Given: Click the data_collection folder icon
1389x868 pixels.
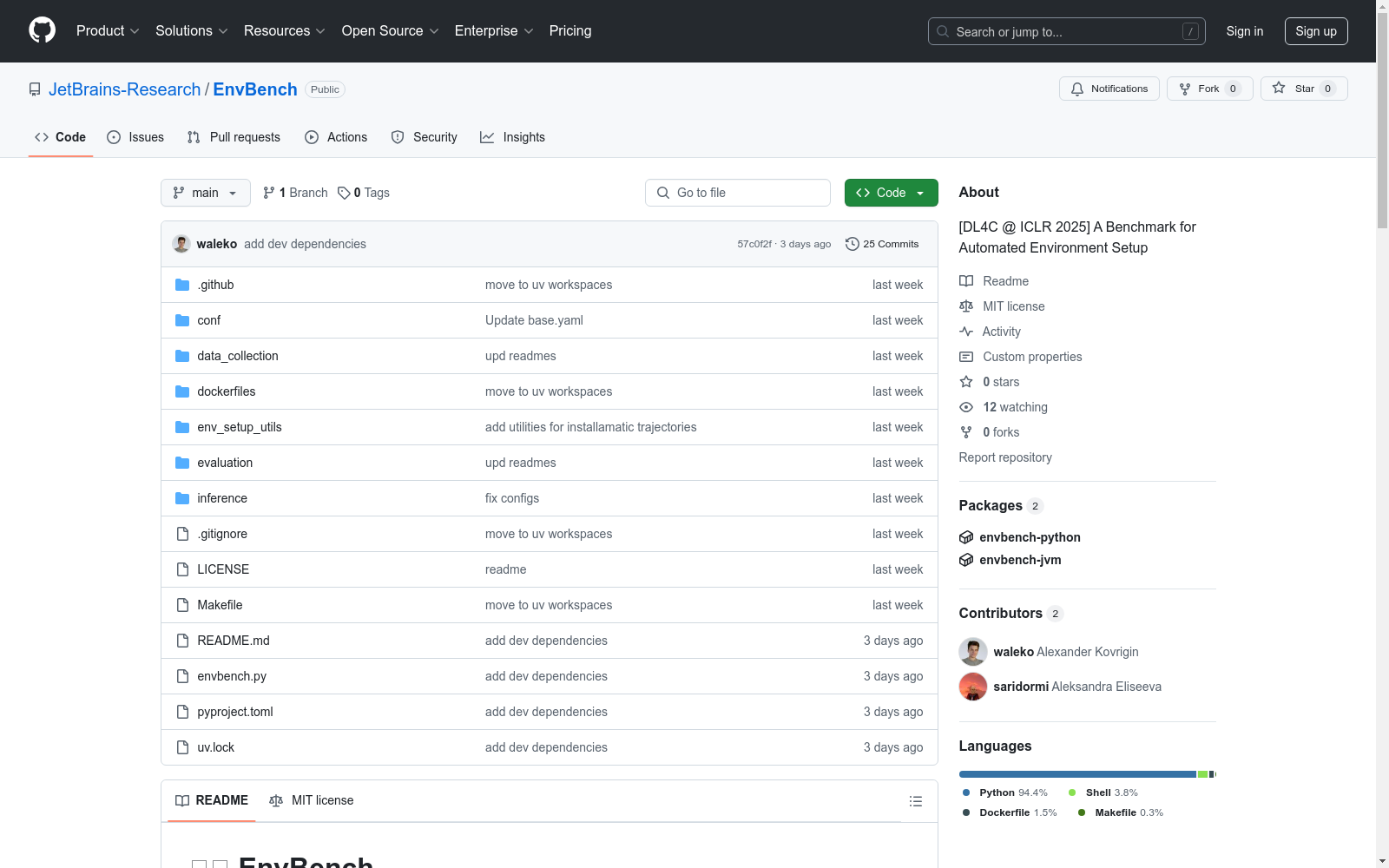Looking at the screenshot, I should pyautogui.click(x=182, y=356).
